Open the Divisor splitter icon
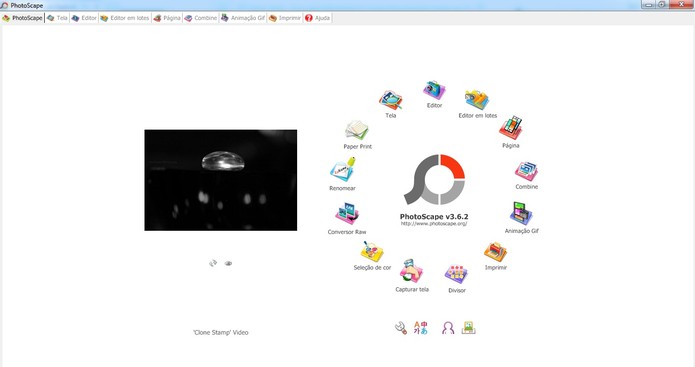Image resolution: width=695 pixels, height=367 pixels. (457, 275)
